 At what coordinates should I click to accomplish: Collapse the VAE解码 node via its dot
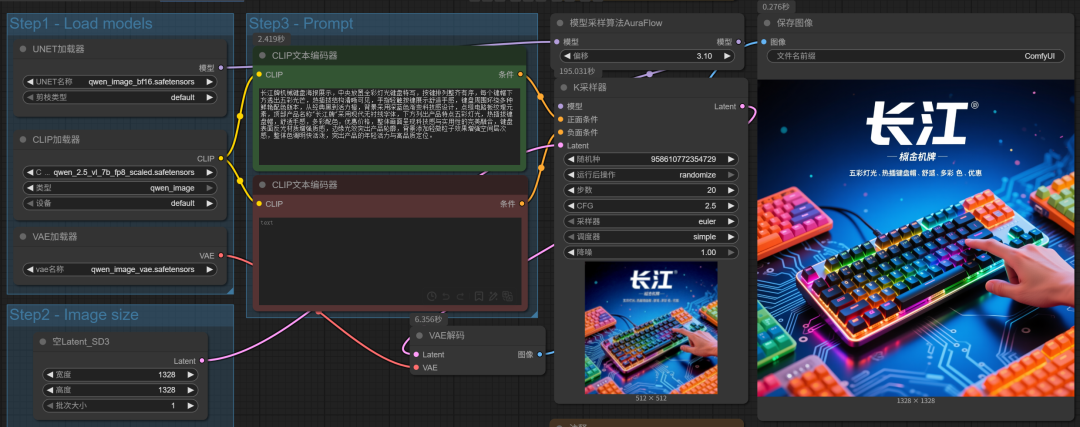tap(419, 335)
